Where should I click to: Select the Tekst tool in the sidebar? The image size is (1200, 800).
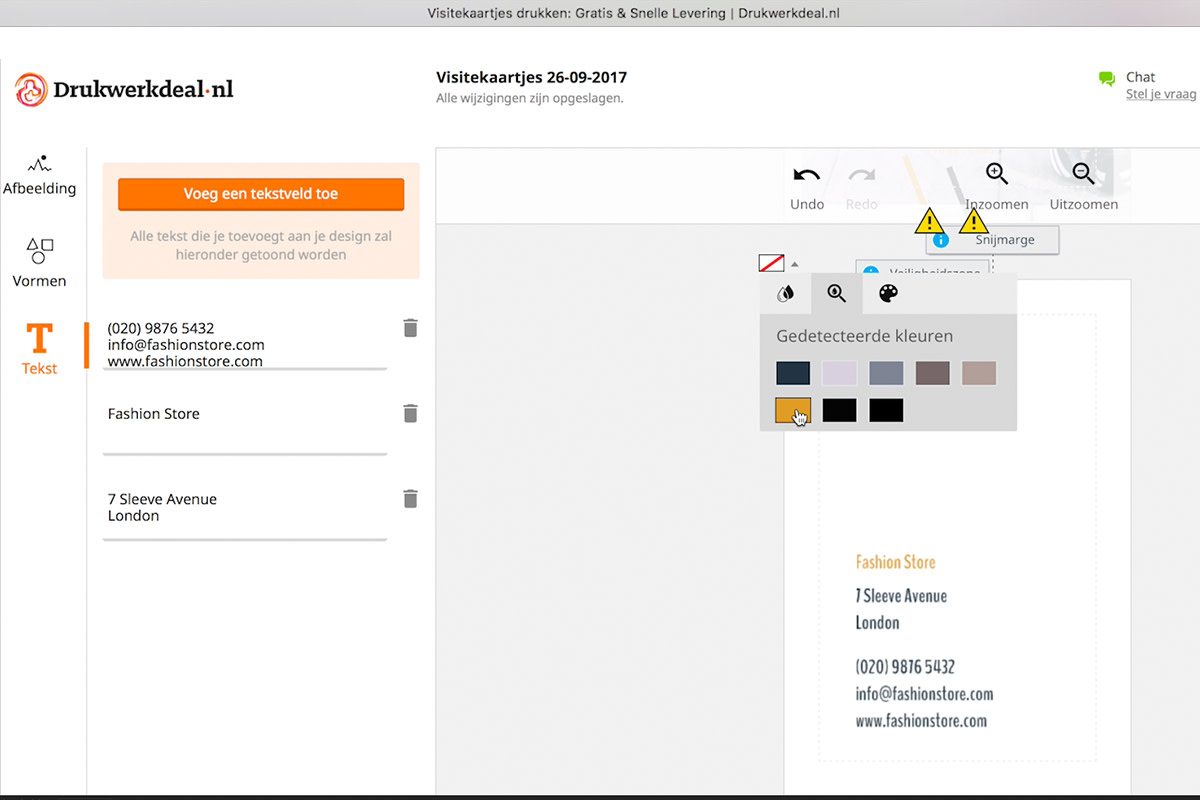39,350
